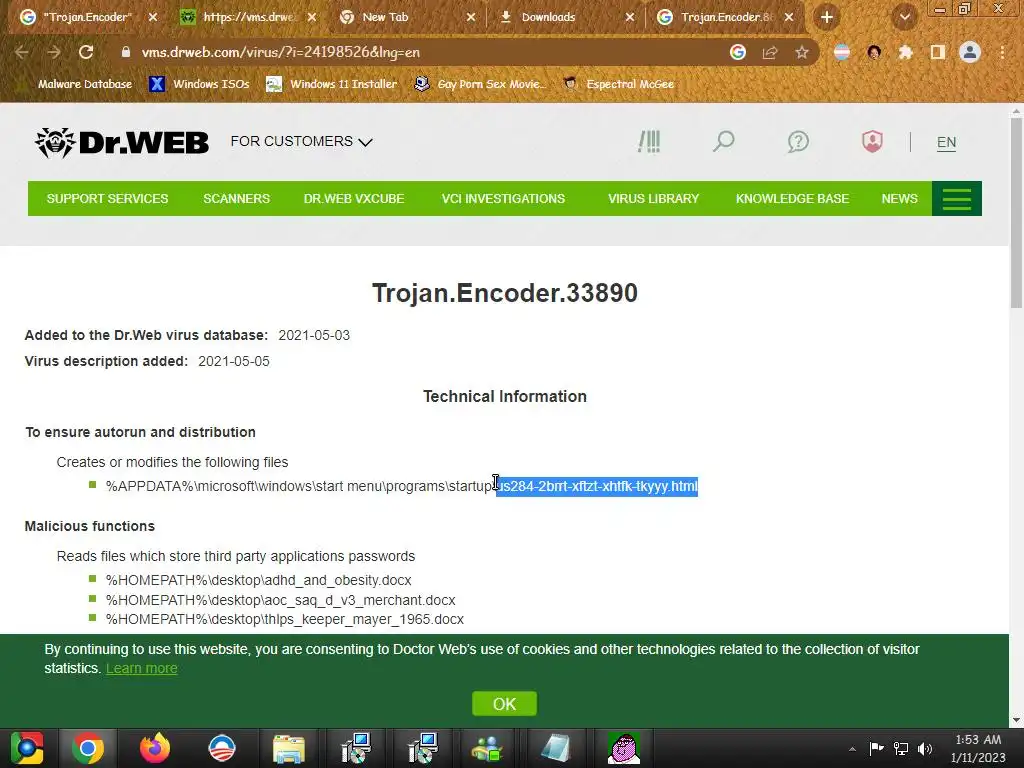This screenshot has width=1024, height=768.
Task: Open a new browser tab
Action: [x=827, y=17]
